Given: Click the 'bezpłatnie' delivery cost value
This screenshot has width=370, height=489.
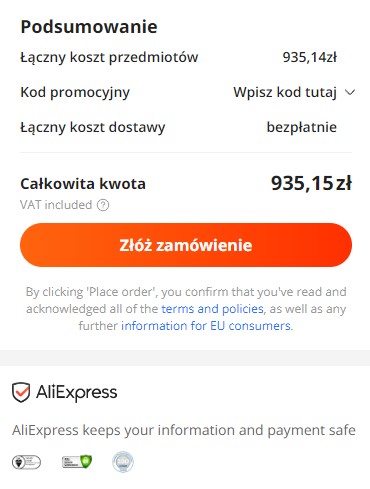Looking at the screenshot, I should click(302, 127).
